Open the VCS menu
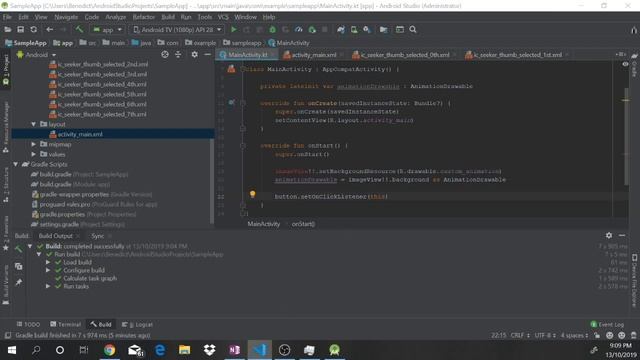 click(223, 17)
